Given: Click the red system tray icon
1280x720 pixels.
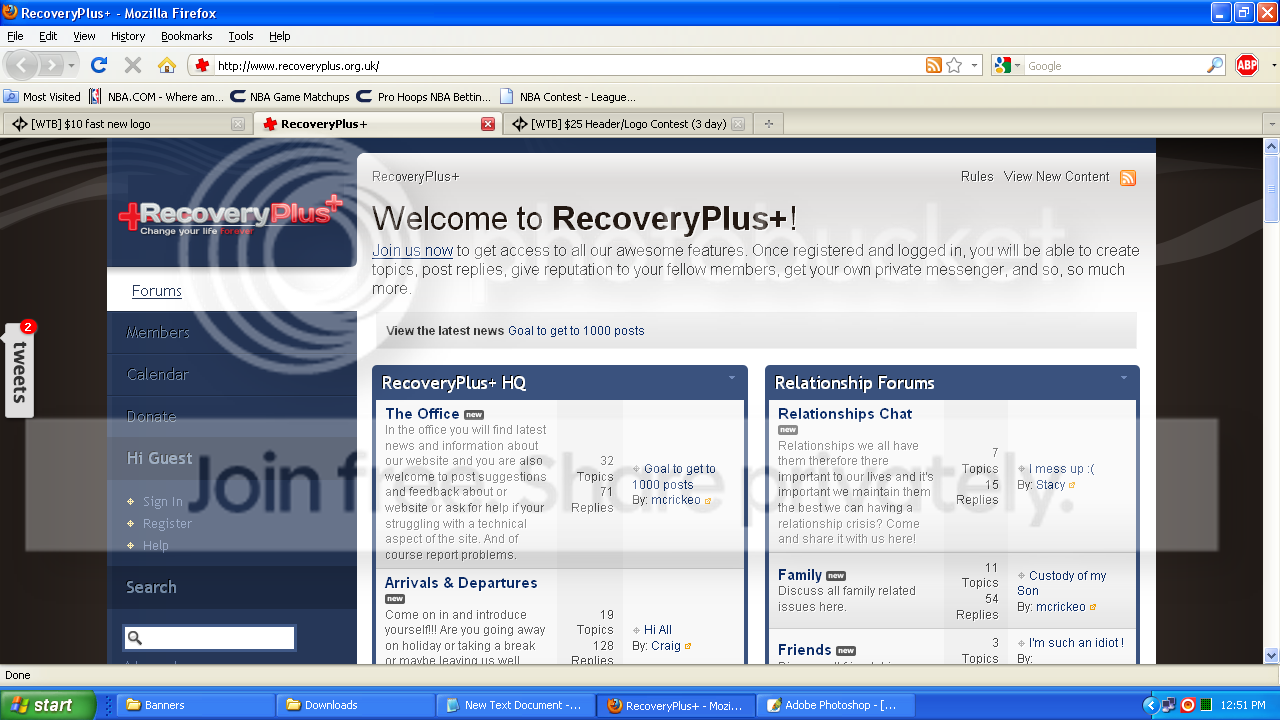Looking at the screenshot, I should pyautogui.click(x=1187, y=705).
